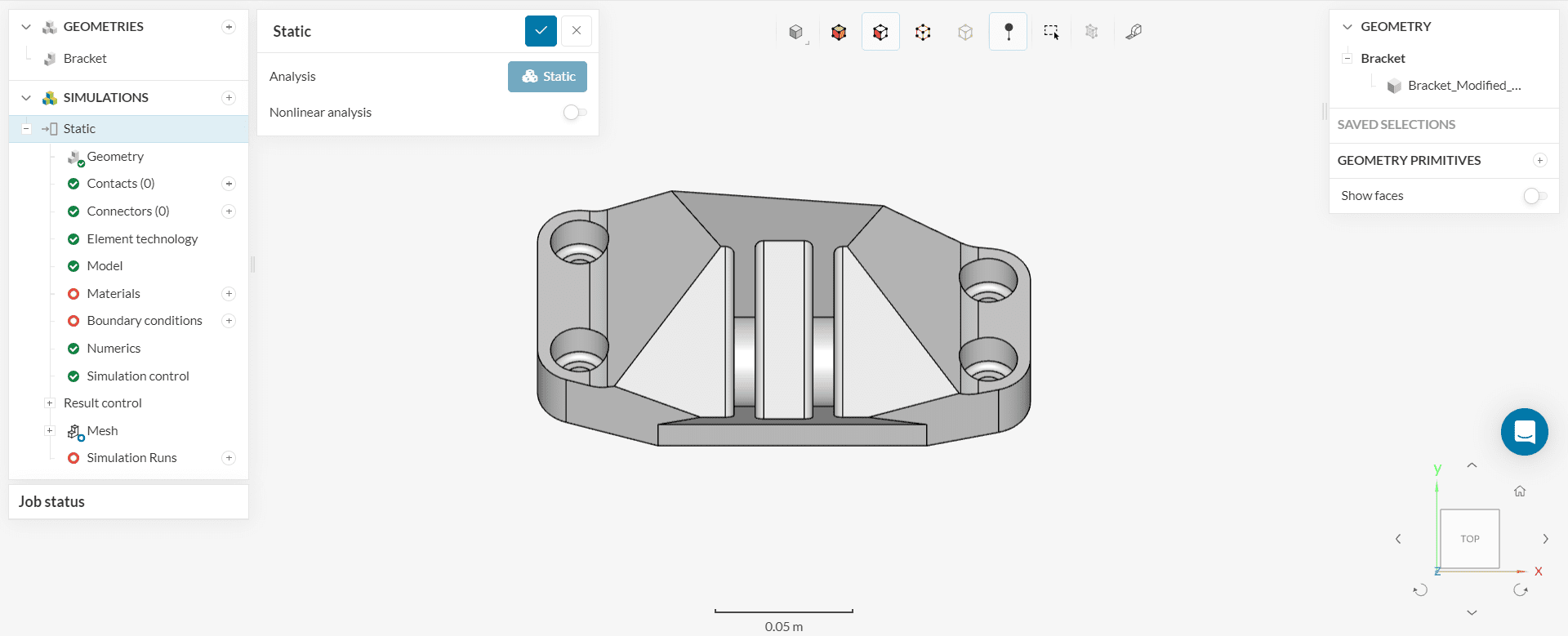Open the measure distance tool
Viewport: 1568px width, 636px height.
point(1134,32)
